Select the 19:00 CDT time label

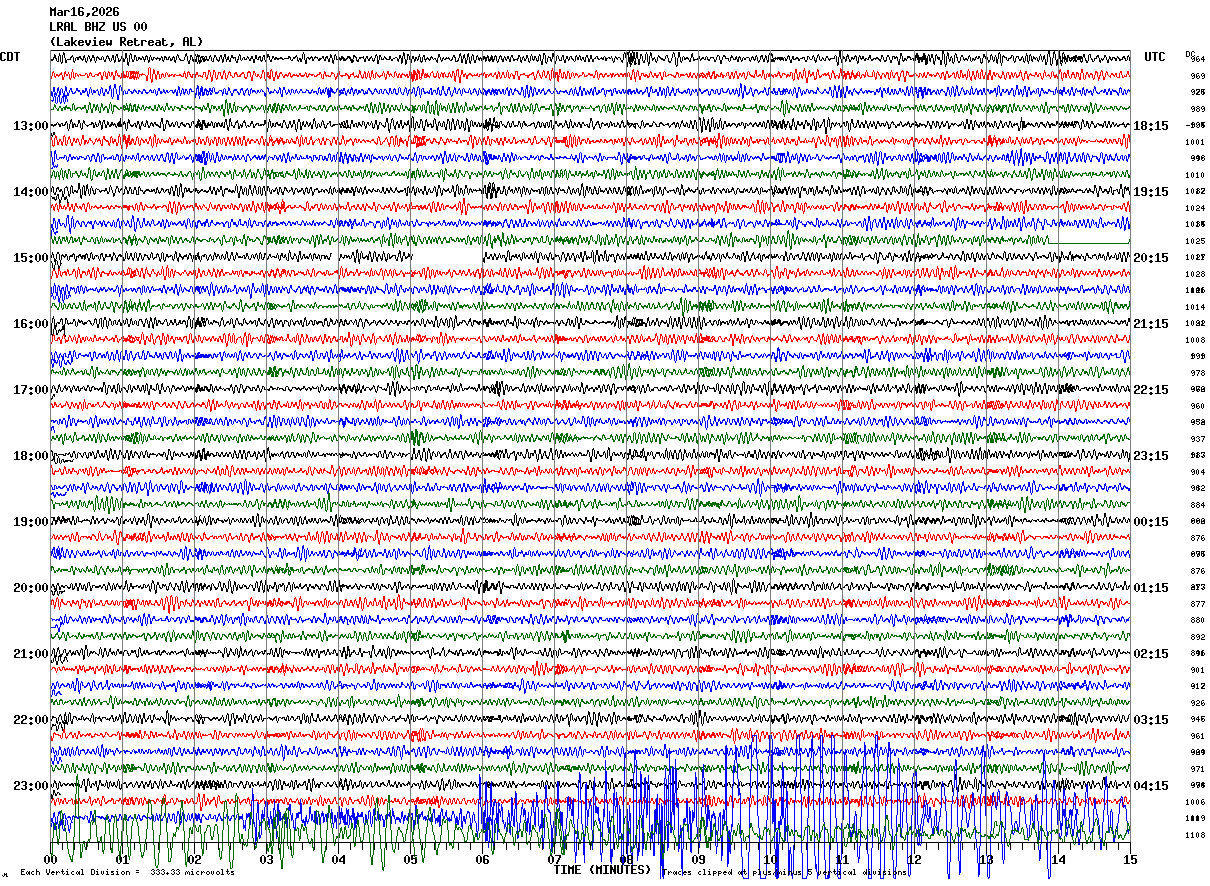31,522
